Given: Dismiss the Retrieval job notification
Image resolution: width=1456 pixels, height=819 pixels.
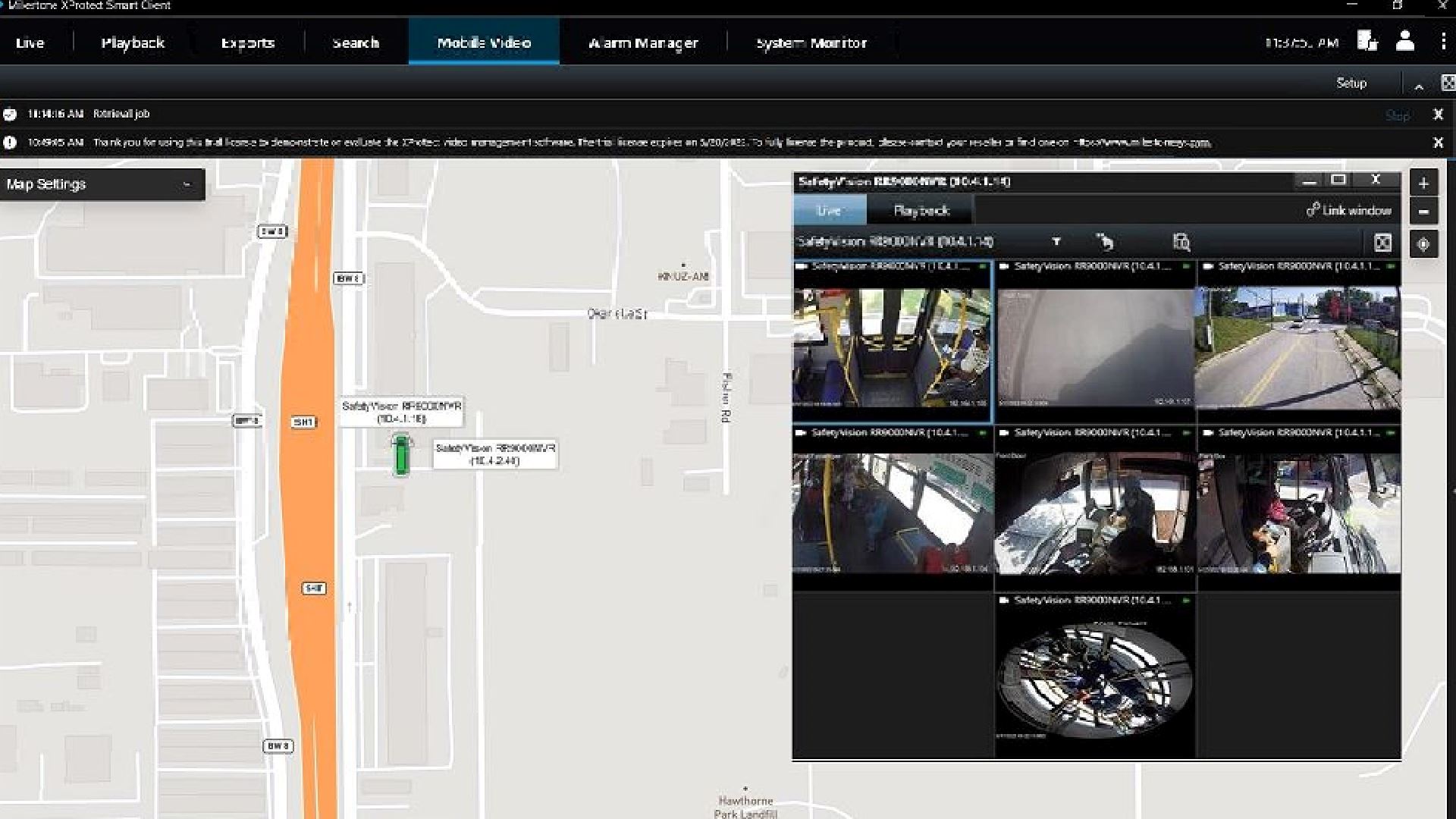Looking at the screenshot, I should 1438,115.
